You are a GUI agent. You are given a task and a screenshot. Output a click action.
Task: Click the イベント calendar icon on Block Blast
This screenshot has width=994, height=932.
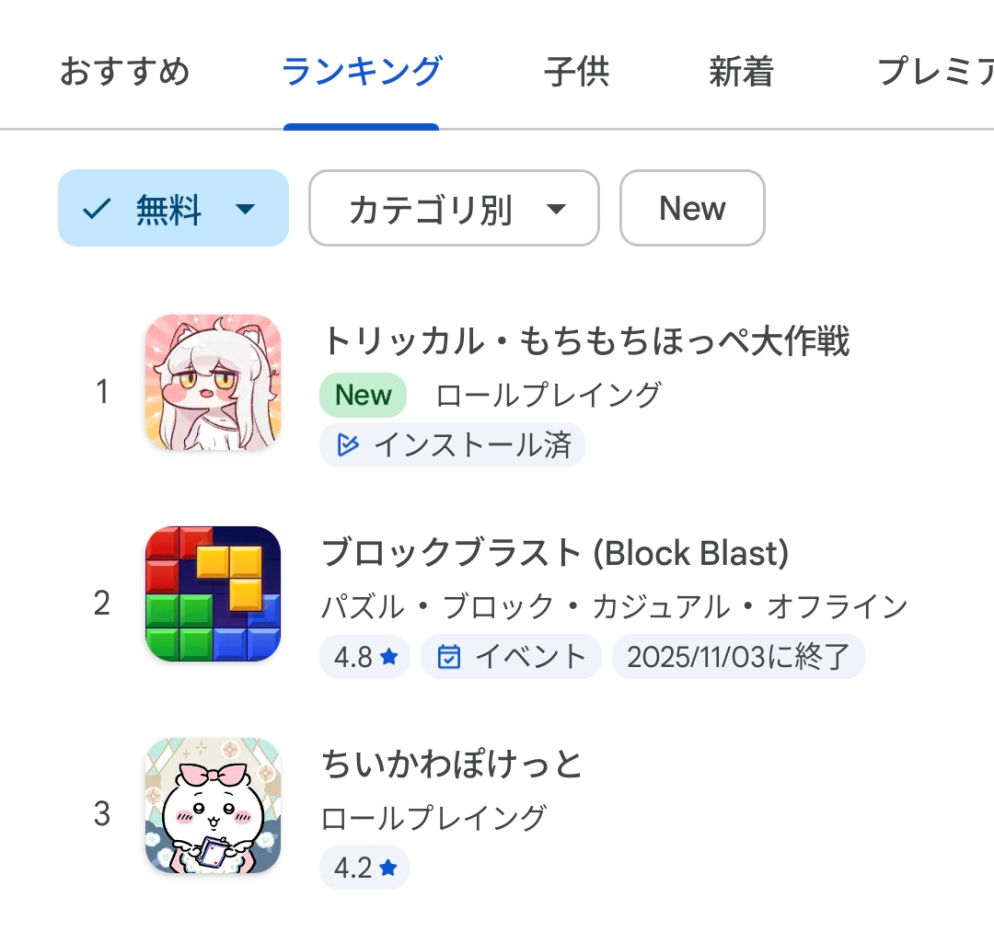pyautogui.click(x=449, y=657)
